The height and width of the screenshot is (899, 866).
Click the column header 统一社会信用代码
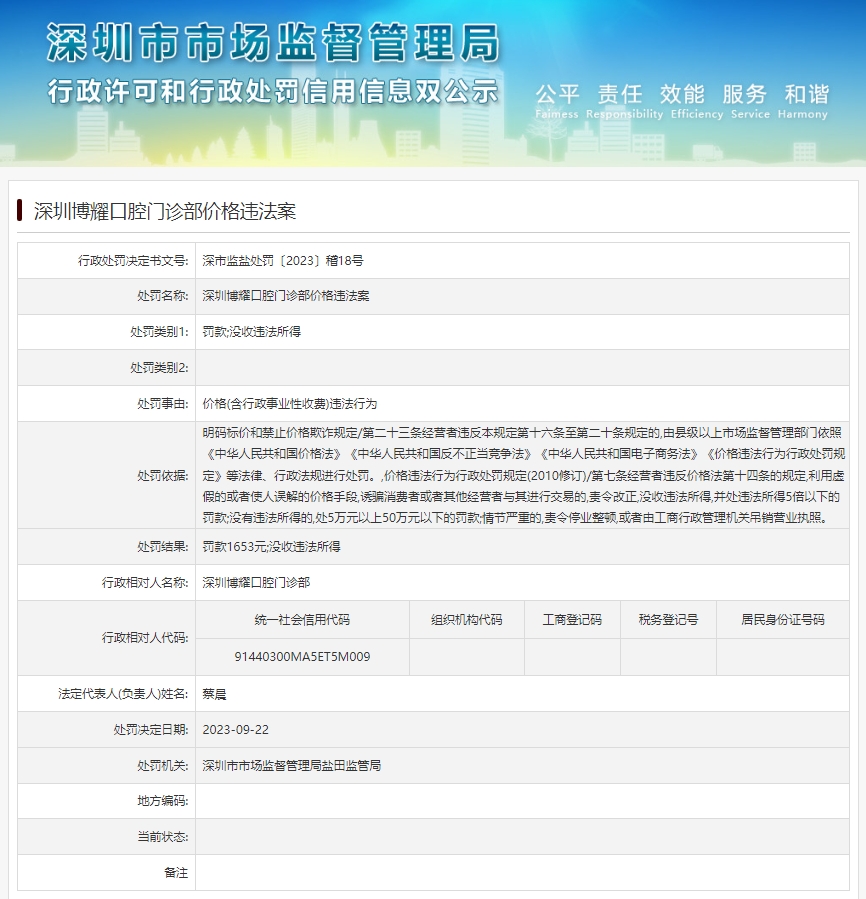click(302, 620)
